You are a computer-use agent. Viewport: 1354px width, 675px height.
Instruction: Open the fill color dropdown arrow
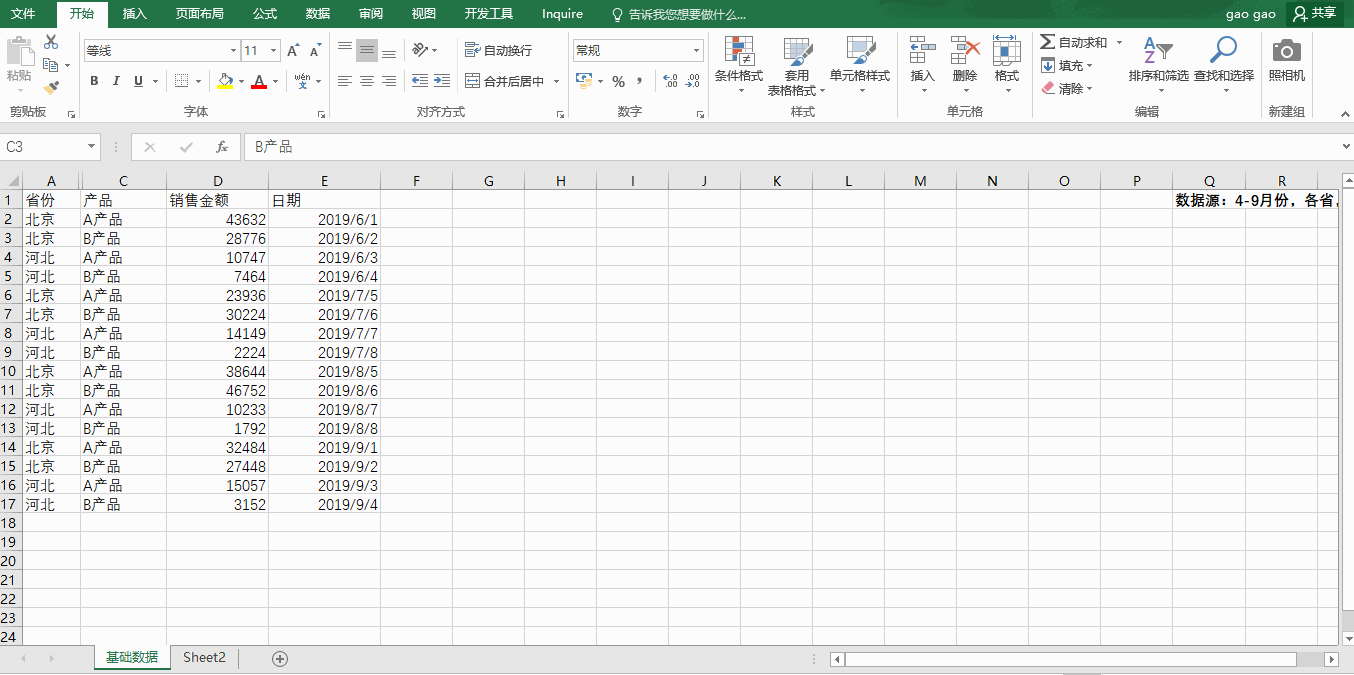click(x=241, y=81)
